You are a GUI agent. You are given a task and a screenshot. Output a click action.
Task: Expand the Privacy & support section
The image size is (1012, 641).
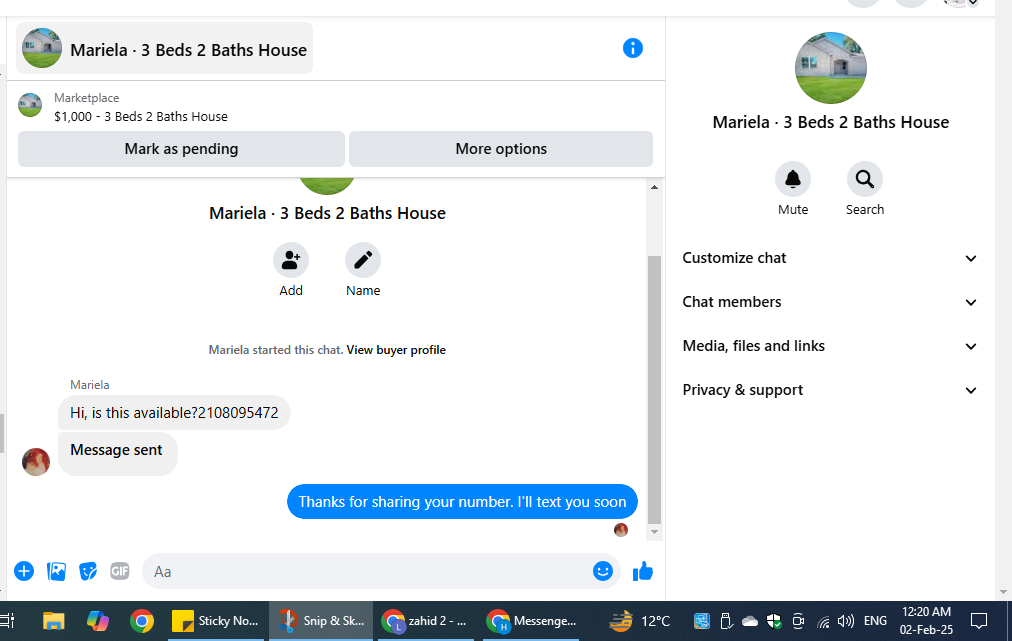coord(829,390)
